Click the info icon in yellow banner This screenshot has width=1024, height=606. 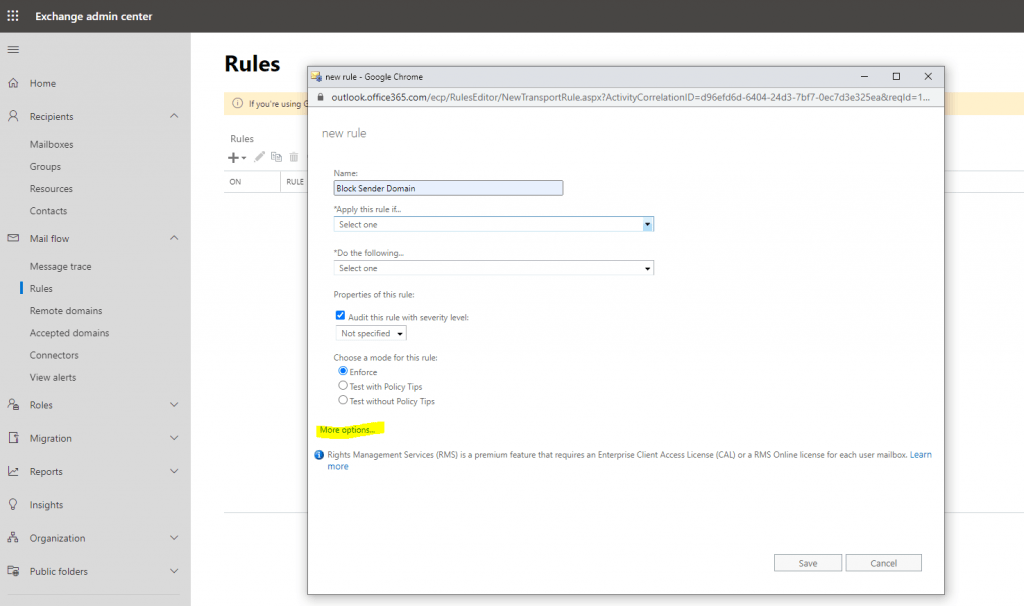(237, 103)
